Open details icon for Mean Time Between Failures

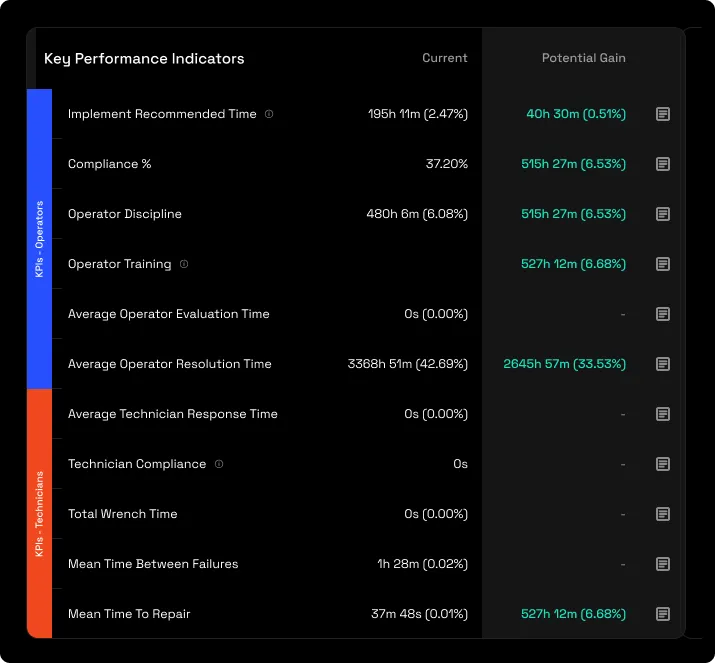coord(663,564)
